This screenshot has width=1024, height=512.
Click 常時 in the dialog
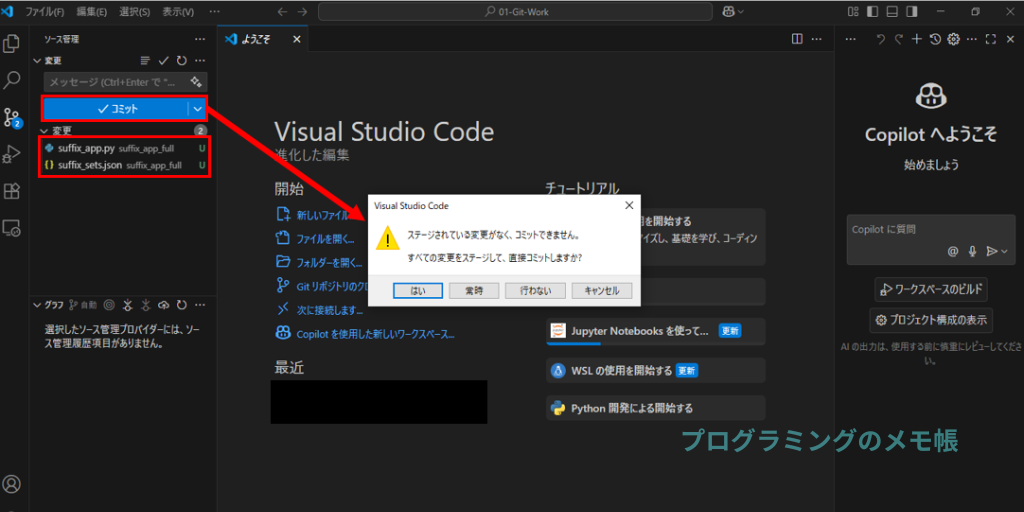tap(474, 291)
